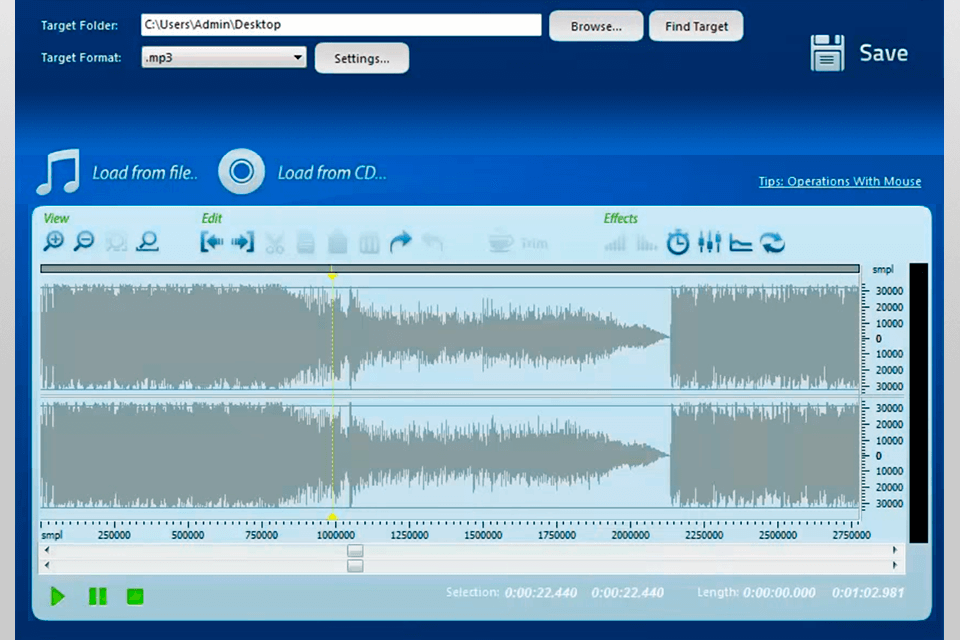Click the Fade In rising bars icon

(x=615, y=244)
